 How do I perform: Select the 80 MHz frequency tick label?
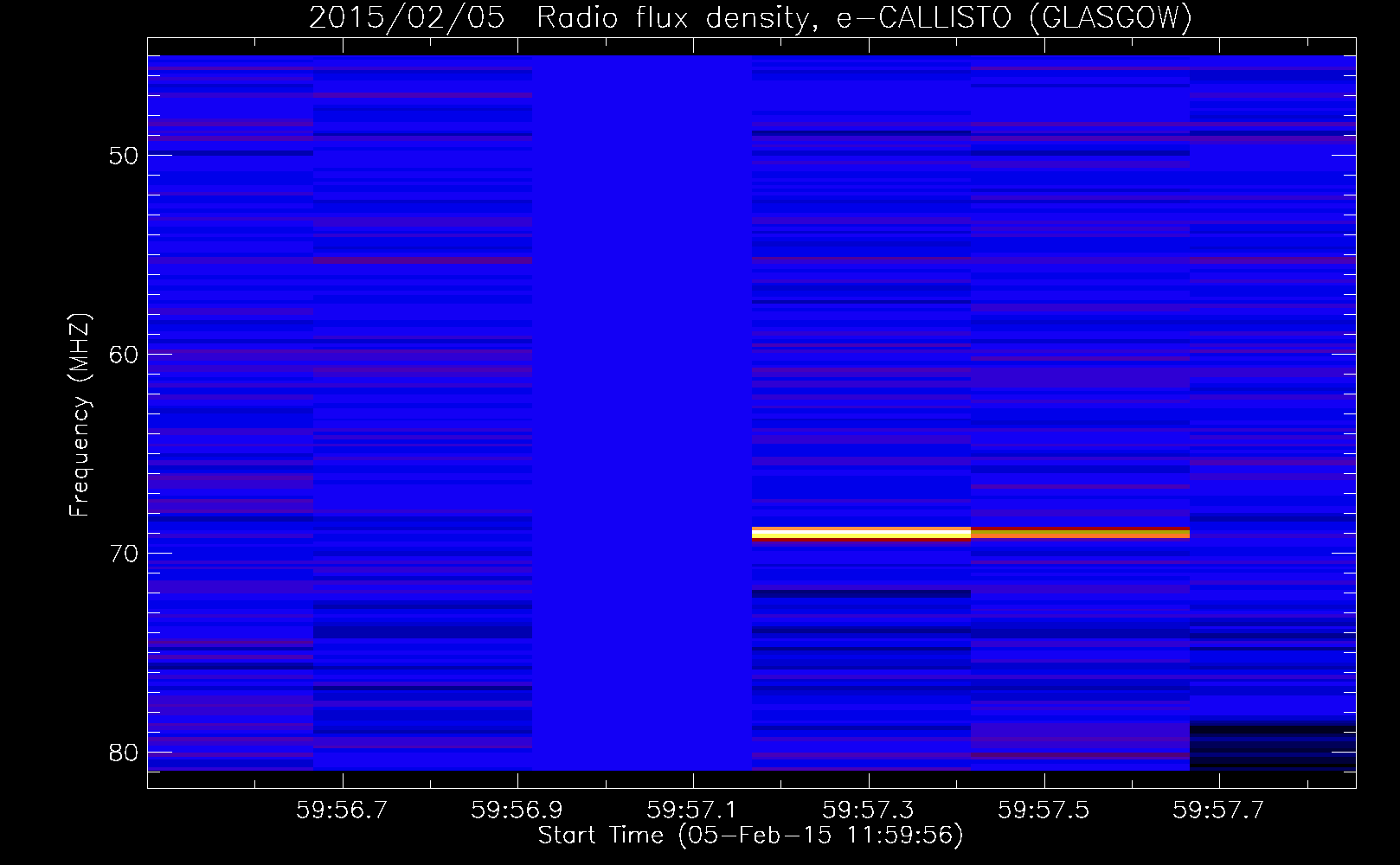coord(124,753)
